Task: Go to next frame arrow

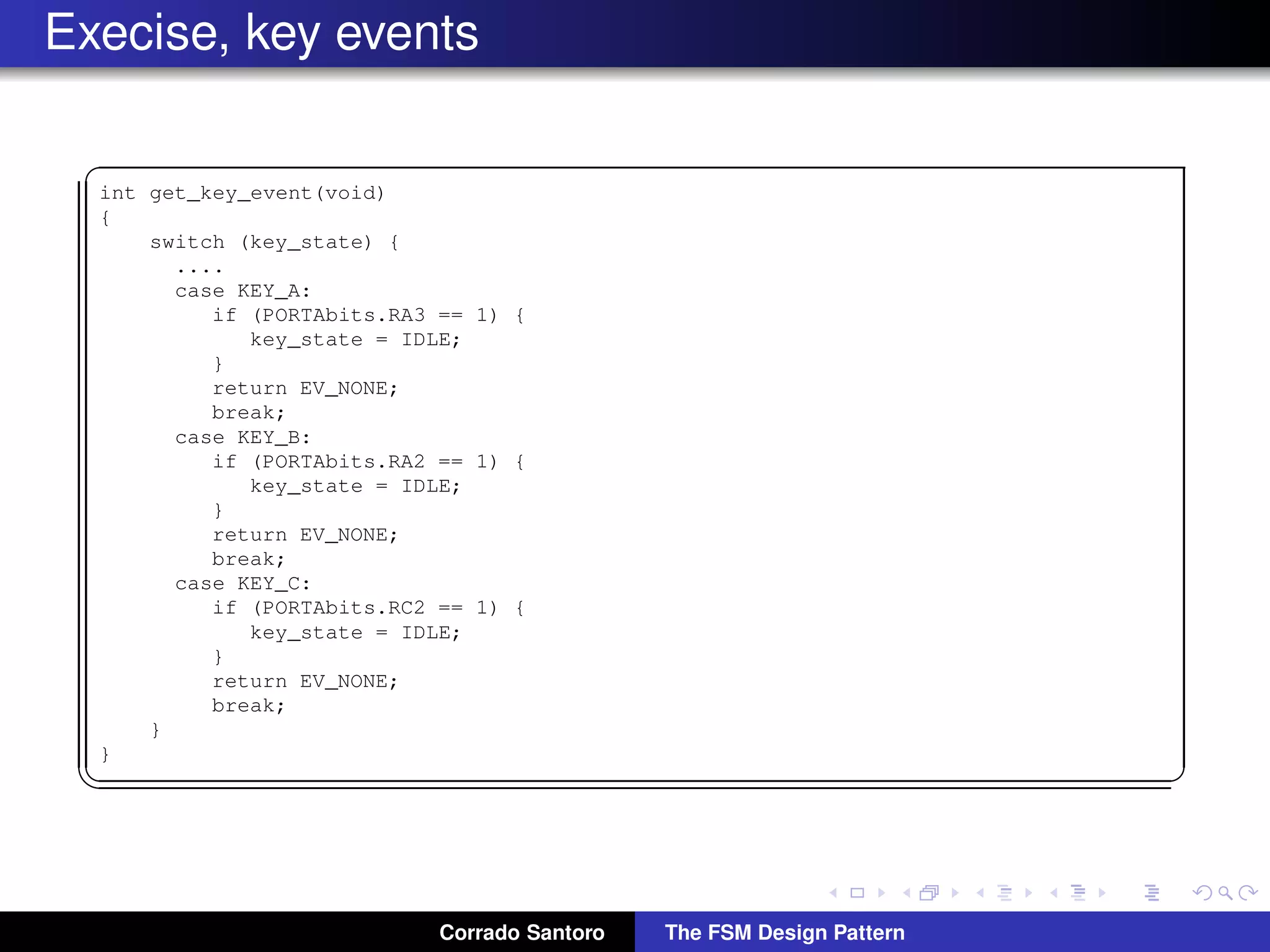Action: (955, 892)
